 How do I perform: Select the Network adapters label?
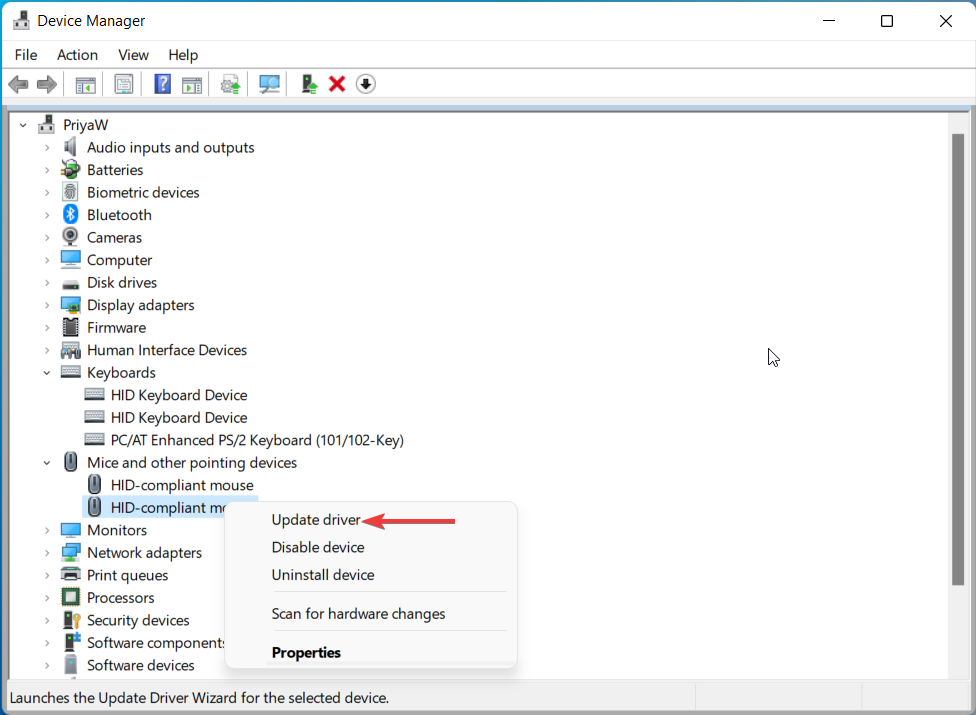coord(144,553)
